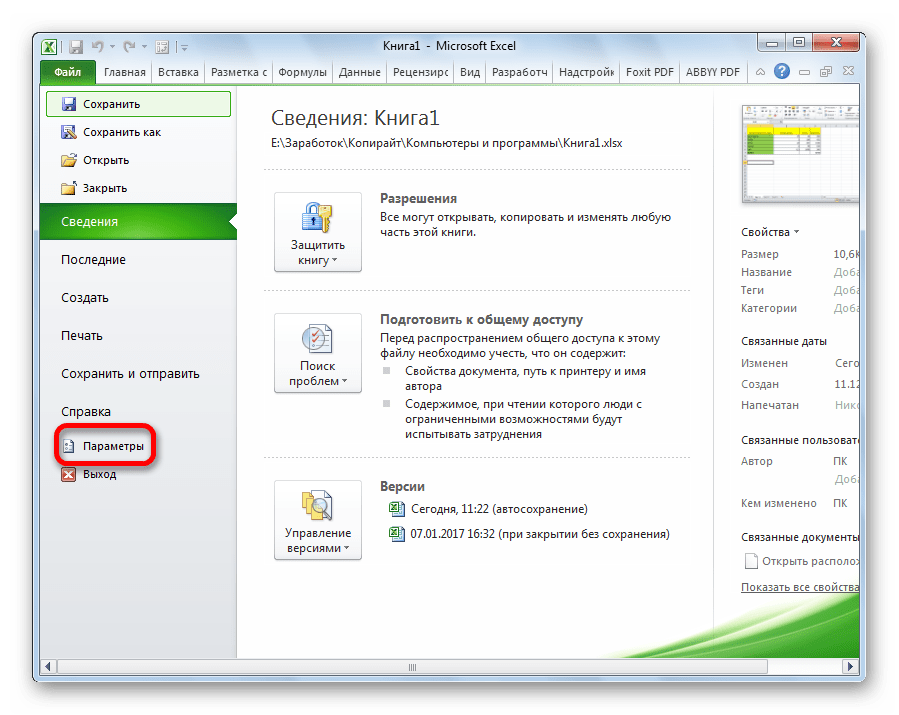Click Показать все свойства link

click(x=800, y=587)
